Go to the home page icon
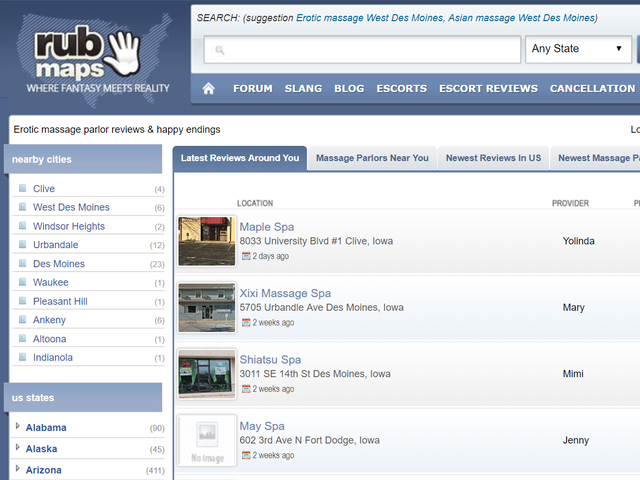Viewport: 640px width, 480px height. 209,88
